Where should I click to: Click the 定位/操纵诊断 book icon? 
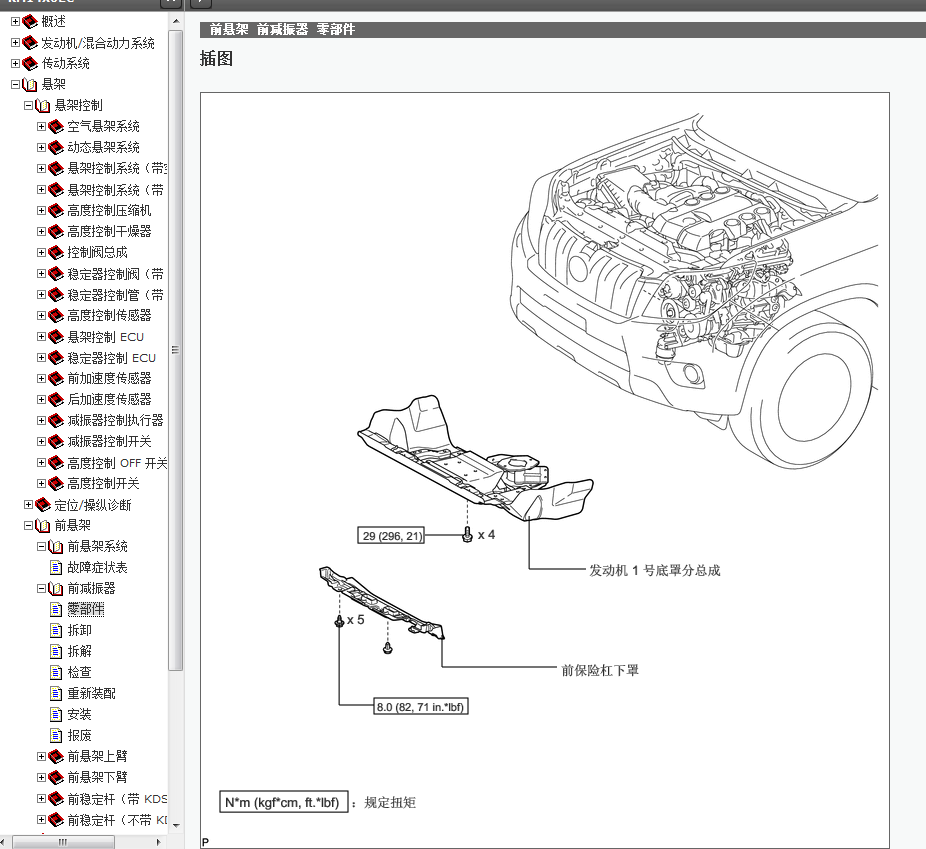pyautogui.click(x=43, y=505)
